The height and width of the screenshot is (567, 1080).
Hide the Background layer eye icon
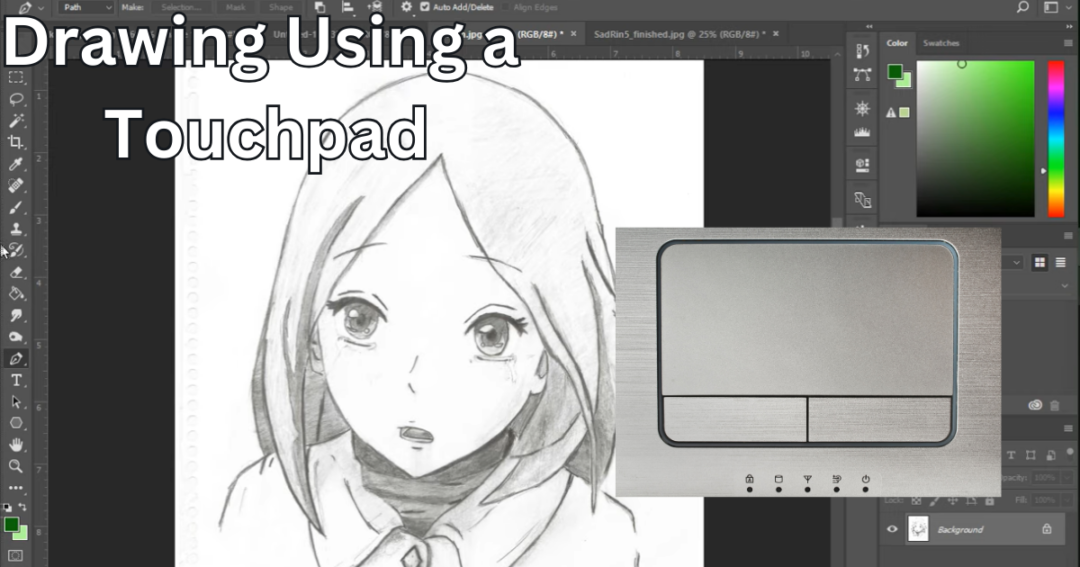(892, 529)
